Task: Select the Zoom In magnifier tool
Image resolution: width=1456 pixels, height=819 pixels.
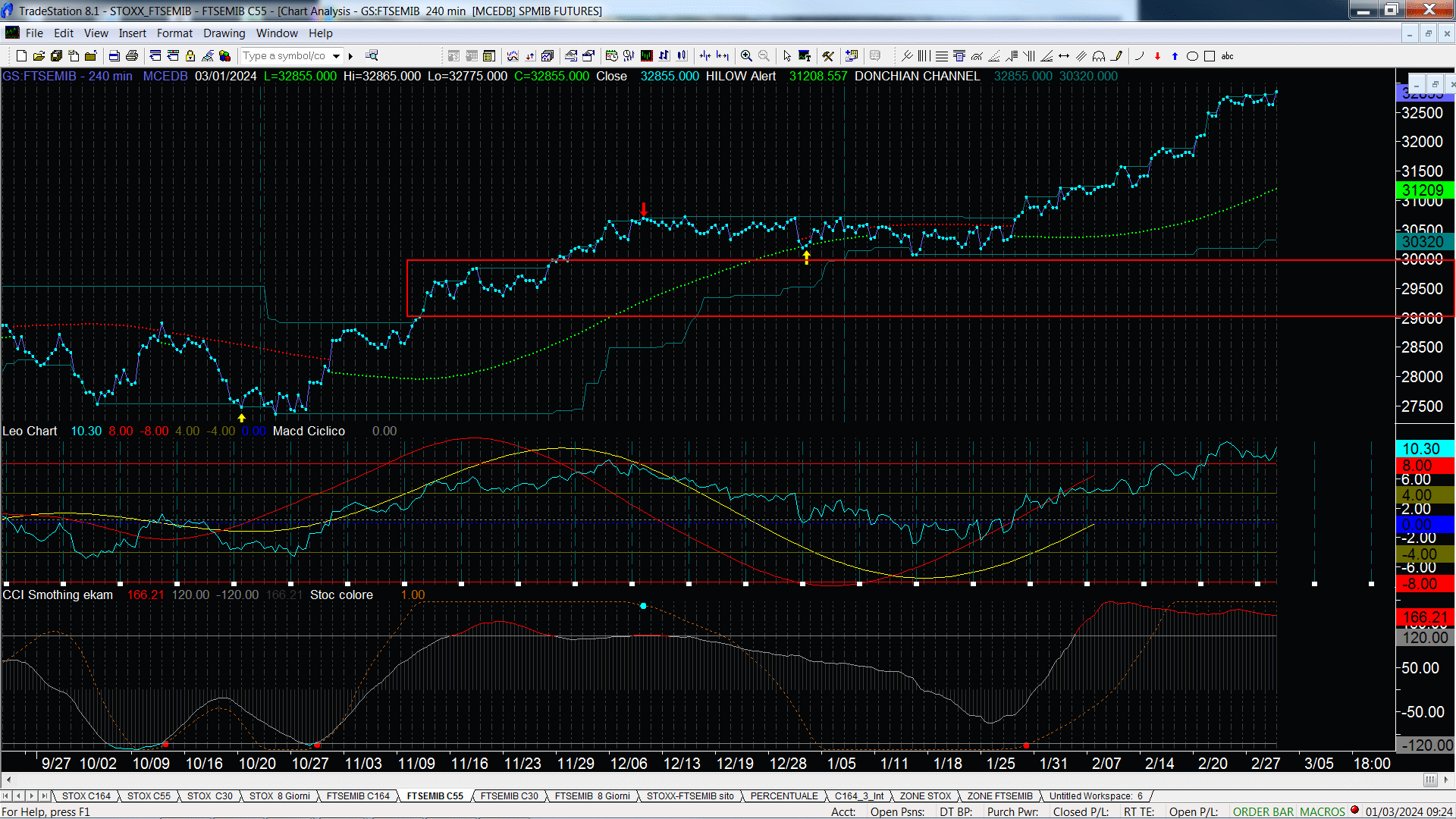Action: [746, 55]
